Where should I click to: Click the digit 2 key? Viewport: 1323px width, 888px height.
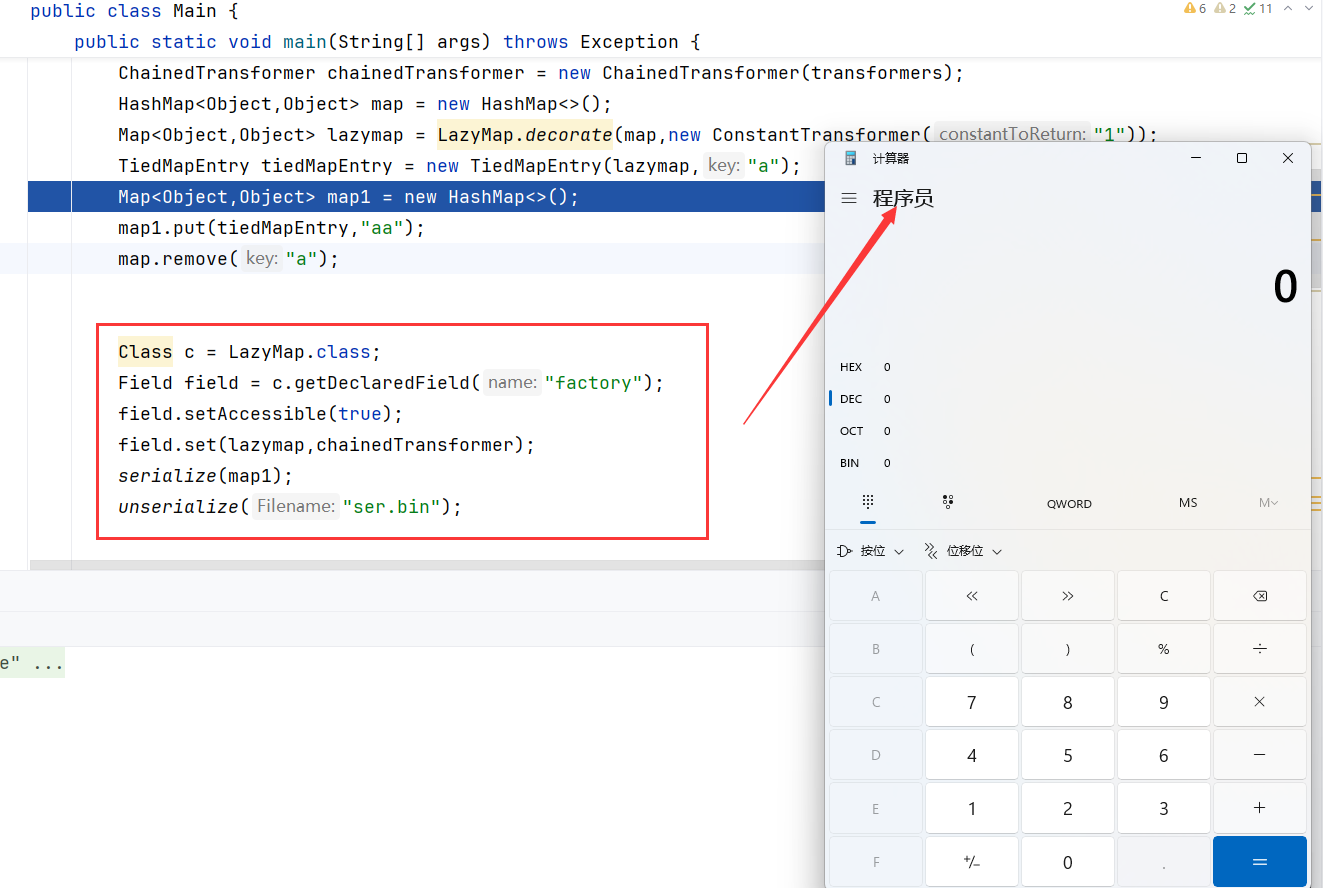point(1068,808)
